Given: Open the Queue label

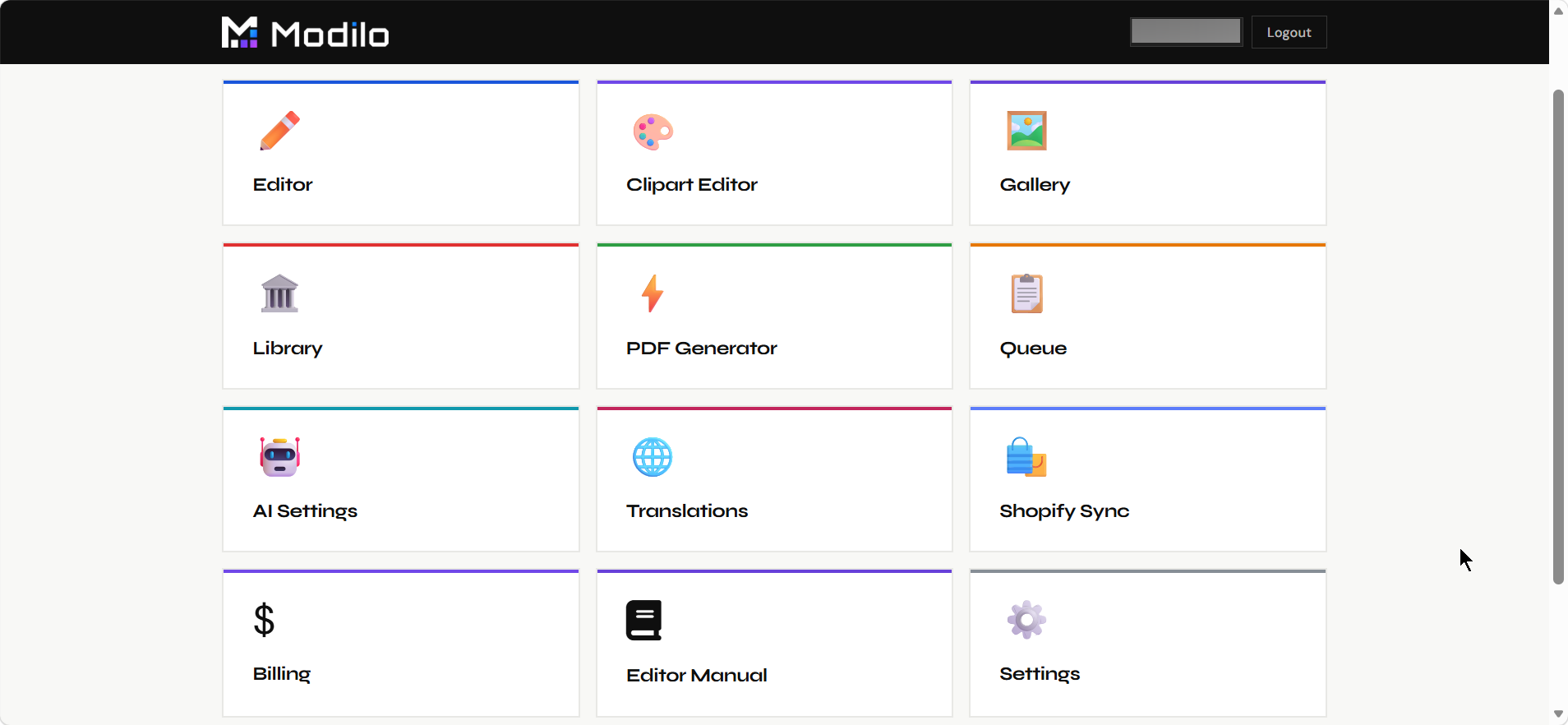Looking at the screenshot, I should 1033,349.
